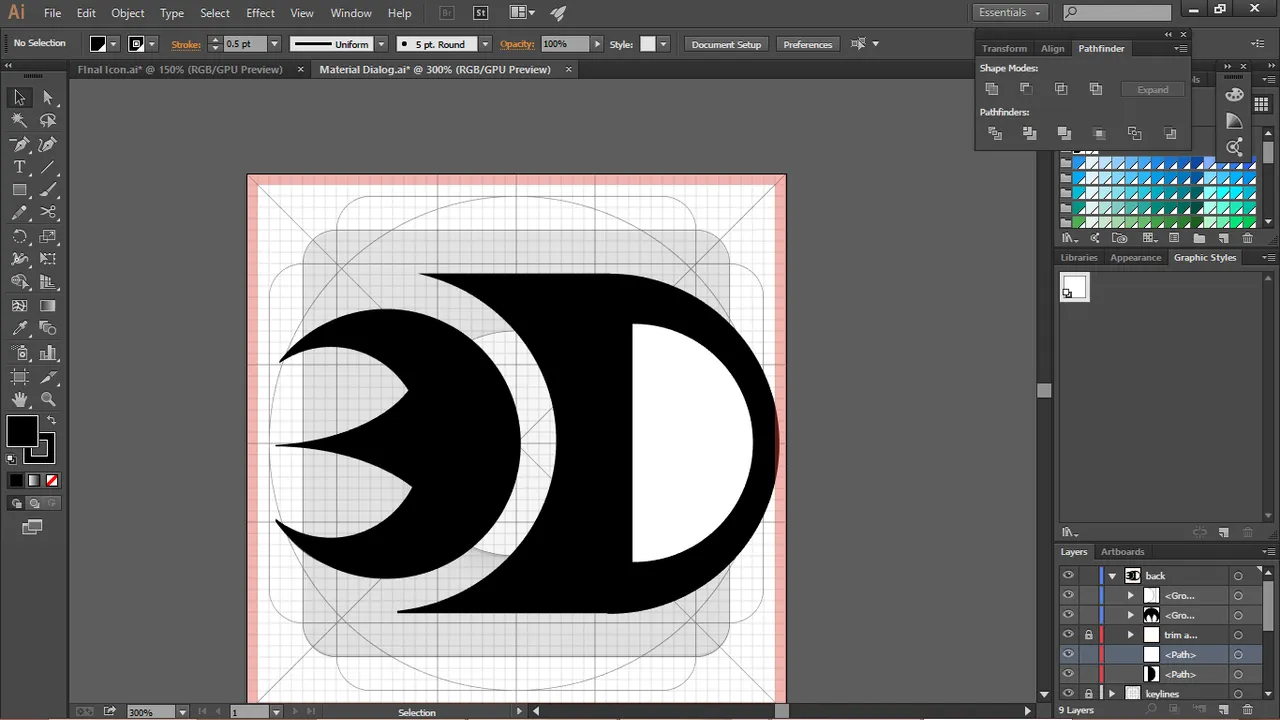Apply Minus Front shape mode
1280x720 pixels.
(1026, 89)
